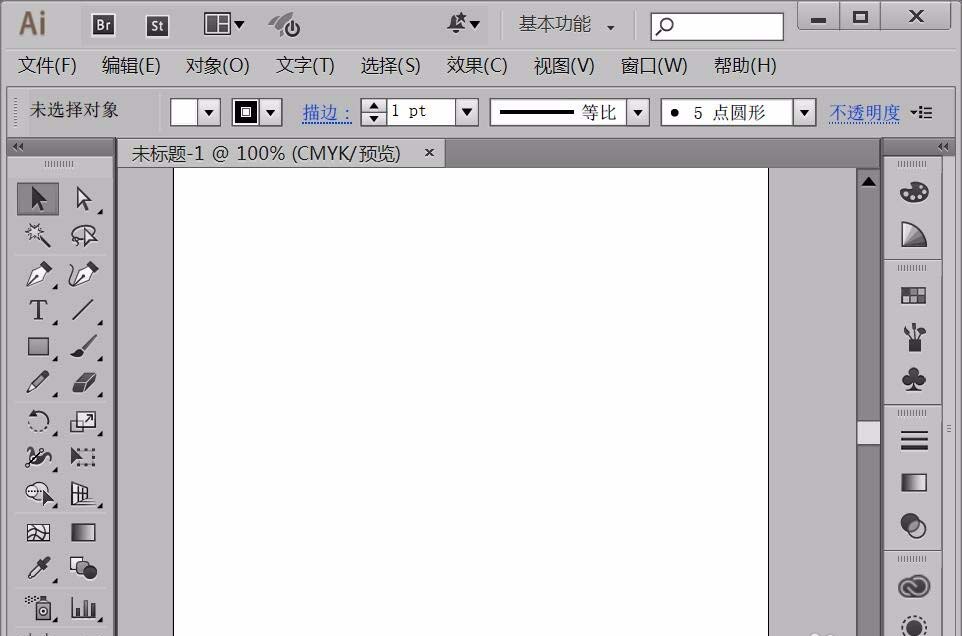Open the notification bell dropdown
This screenshot has width=962, height=636.
point(463,25)
